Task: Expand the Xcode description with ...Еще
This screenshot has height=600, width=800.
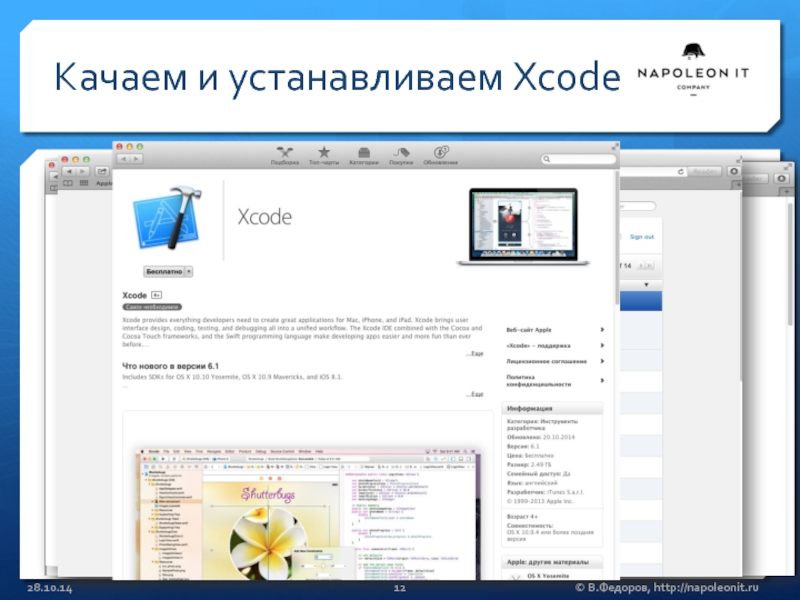Action: (475, 354)
